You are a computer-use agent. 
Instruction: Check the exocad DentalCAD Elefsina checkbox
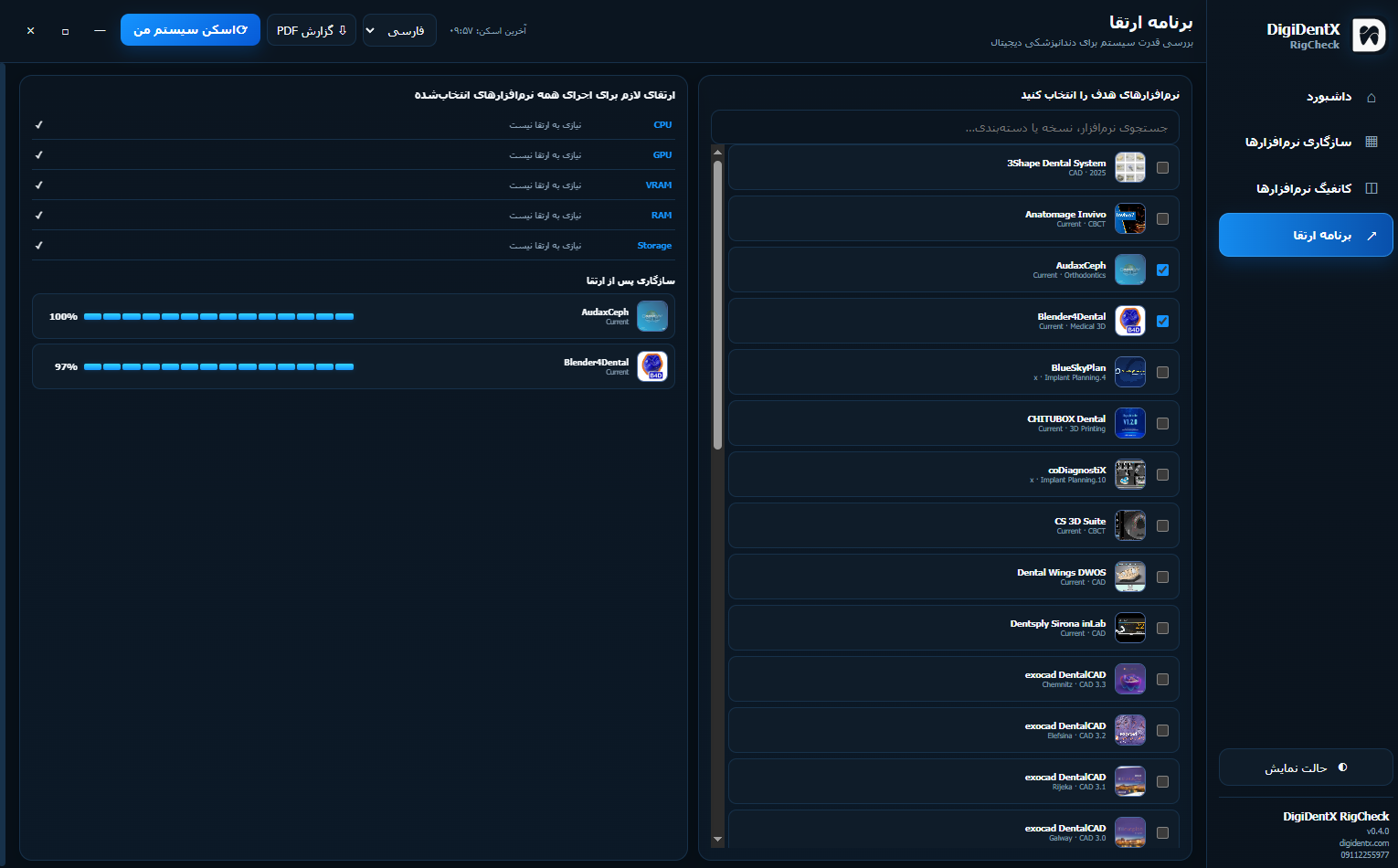point(1162,730)
